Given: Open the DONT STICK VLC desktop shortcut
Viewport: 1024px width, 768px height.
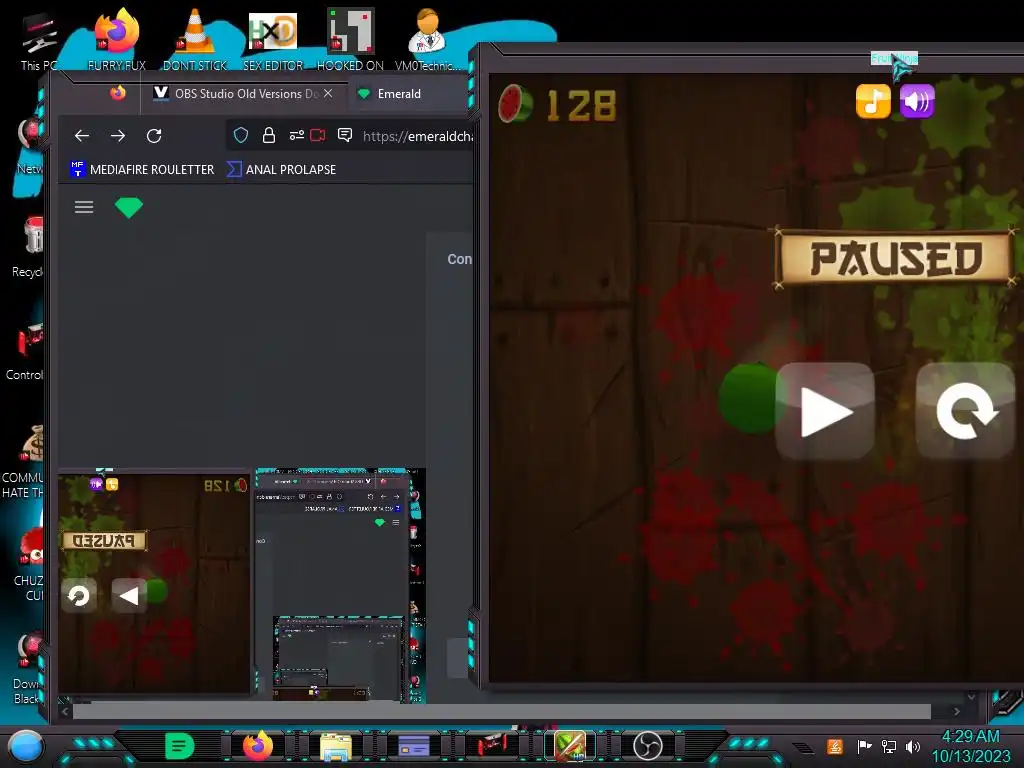Looking at the screenshot, I should point(195,39).
